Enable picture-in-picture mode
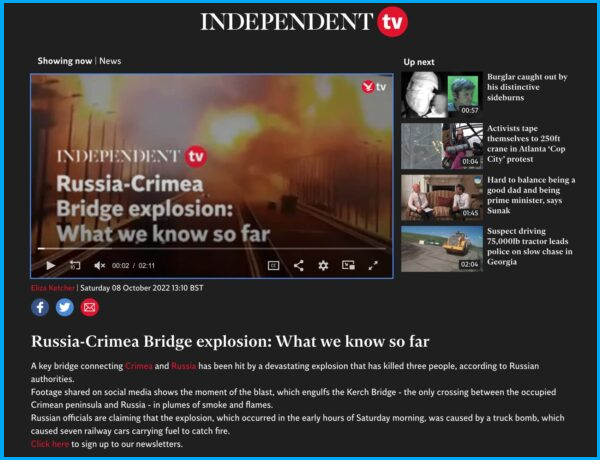 (x=348, y=265)
